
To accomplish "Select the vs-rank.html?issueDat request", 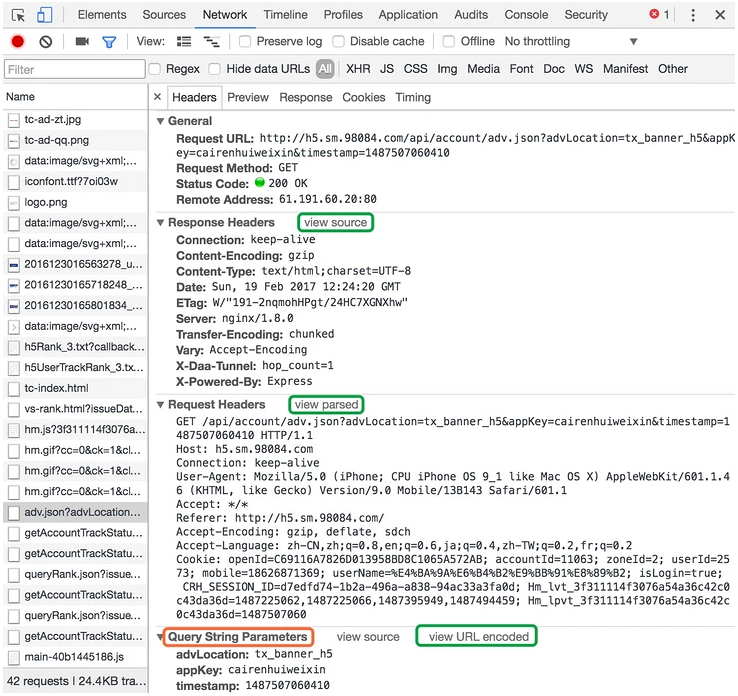I will (75, 409).
